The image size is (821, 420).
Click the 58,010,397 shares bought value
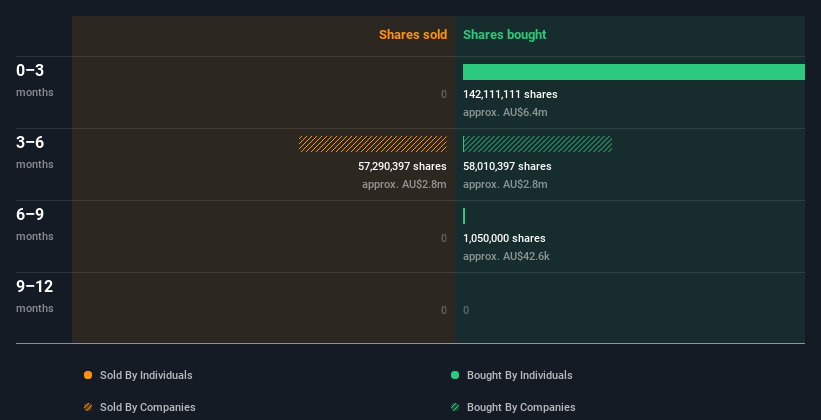tap(507, 166)
